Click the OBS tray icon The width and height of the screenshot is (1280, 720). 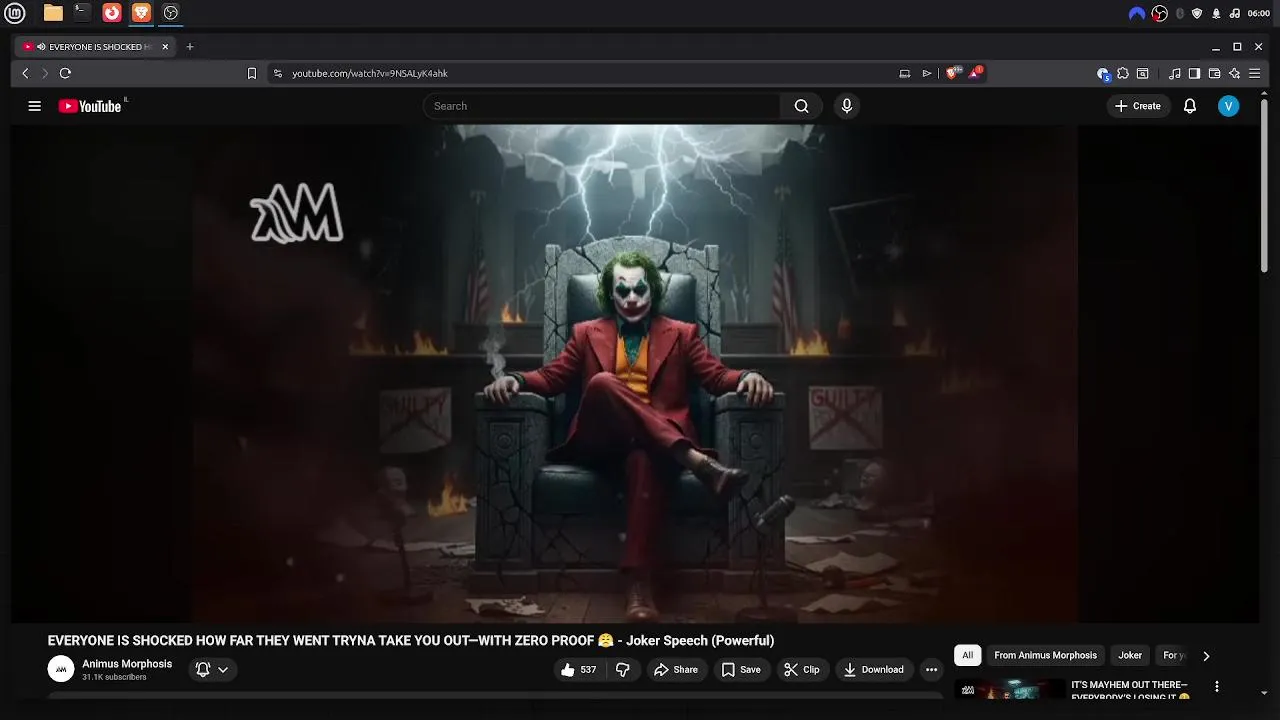pyautogui.click(x=1160, y=13)
